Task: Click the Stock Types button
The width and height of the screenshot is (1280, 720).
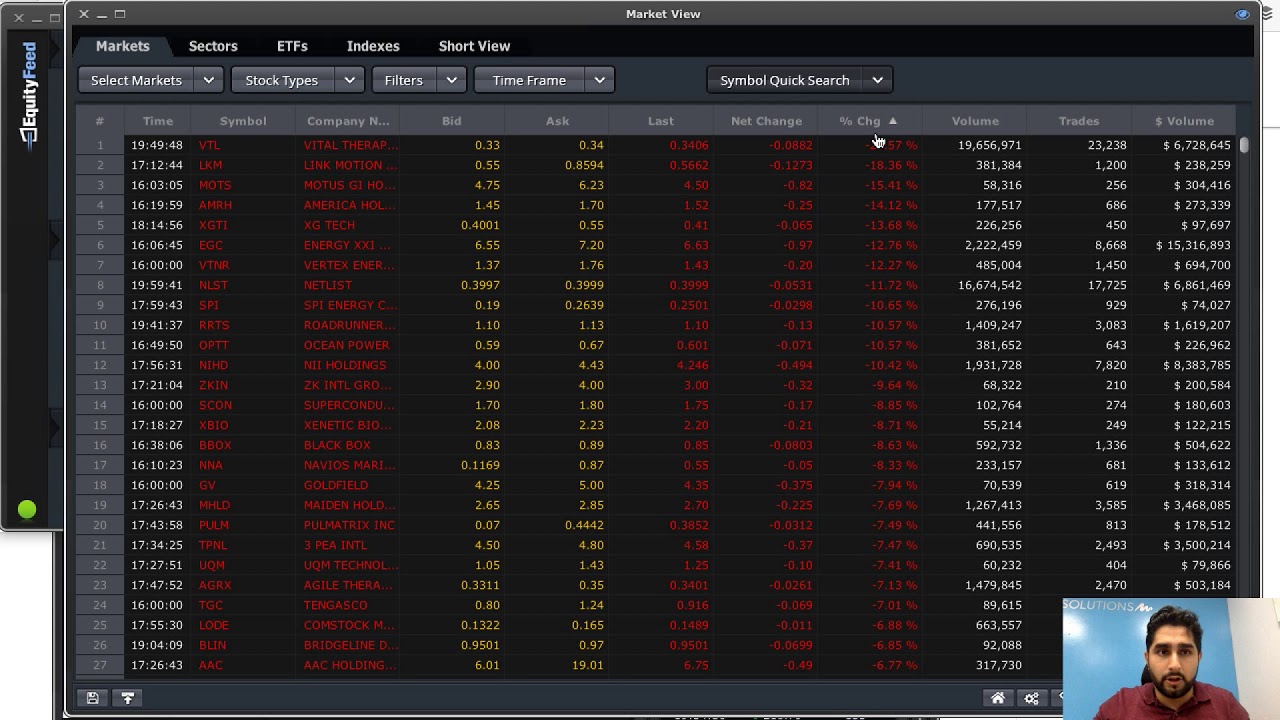Action: pyautogui.click(x=282, y=80)
